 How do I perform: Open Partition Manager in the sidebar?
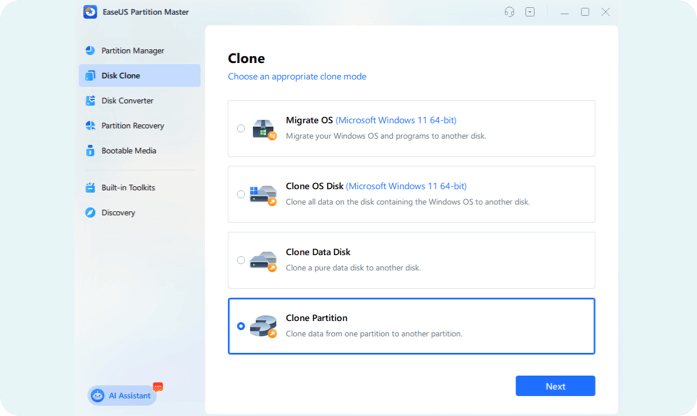140,51
